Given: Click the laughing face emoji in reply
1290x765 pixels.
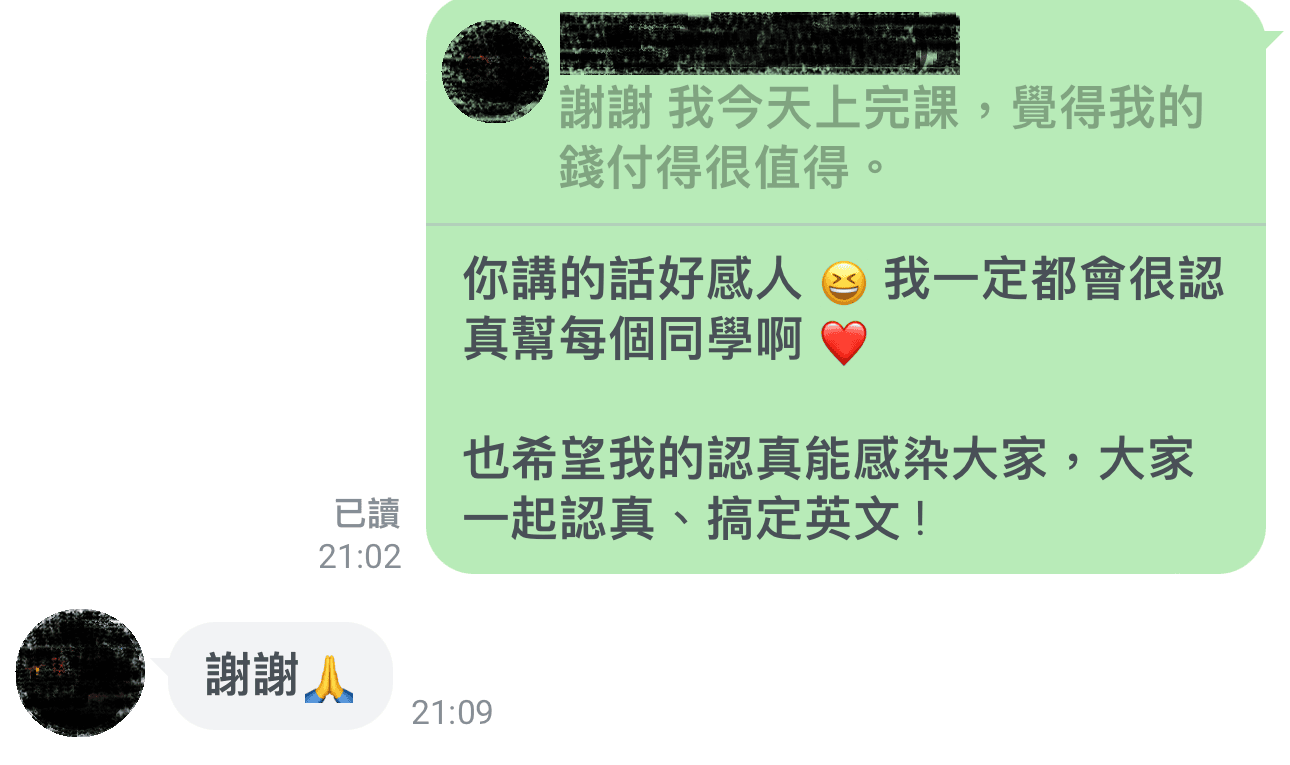Looking at the screenshot, I should point(843,283).
